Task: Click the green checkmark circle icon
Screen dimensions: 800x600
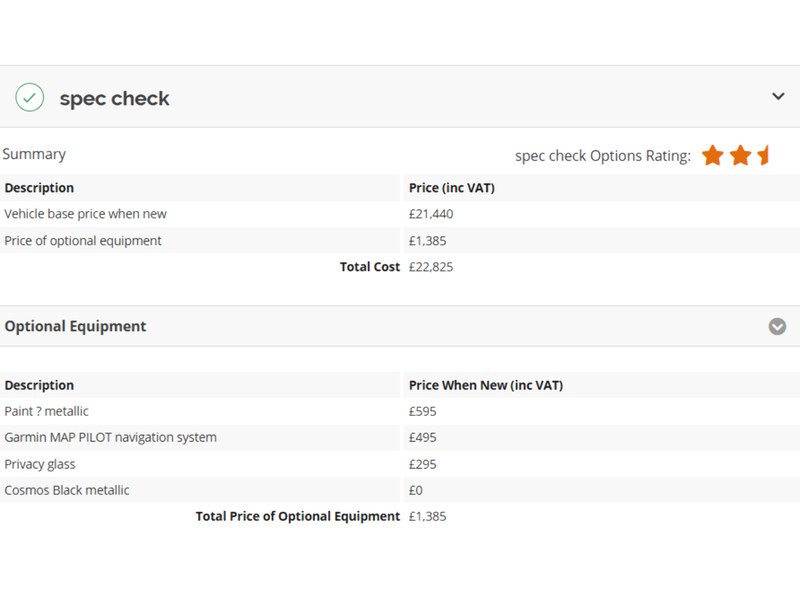Action: coord(30,97)
